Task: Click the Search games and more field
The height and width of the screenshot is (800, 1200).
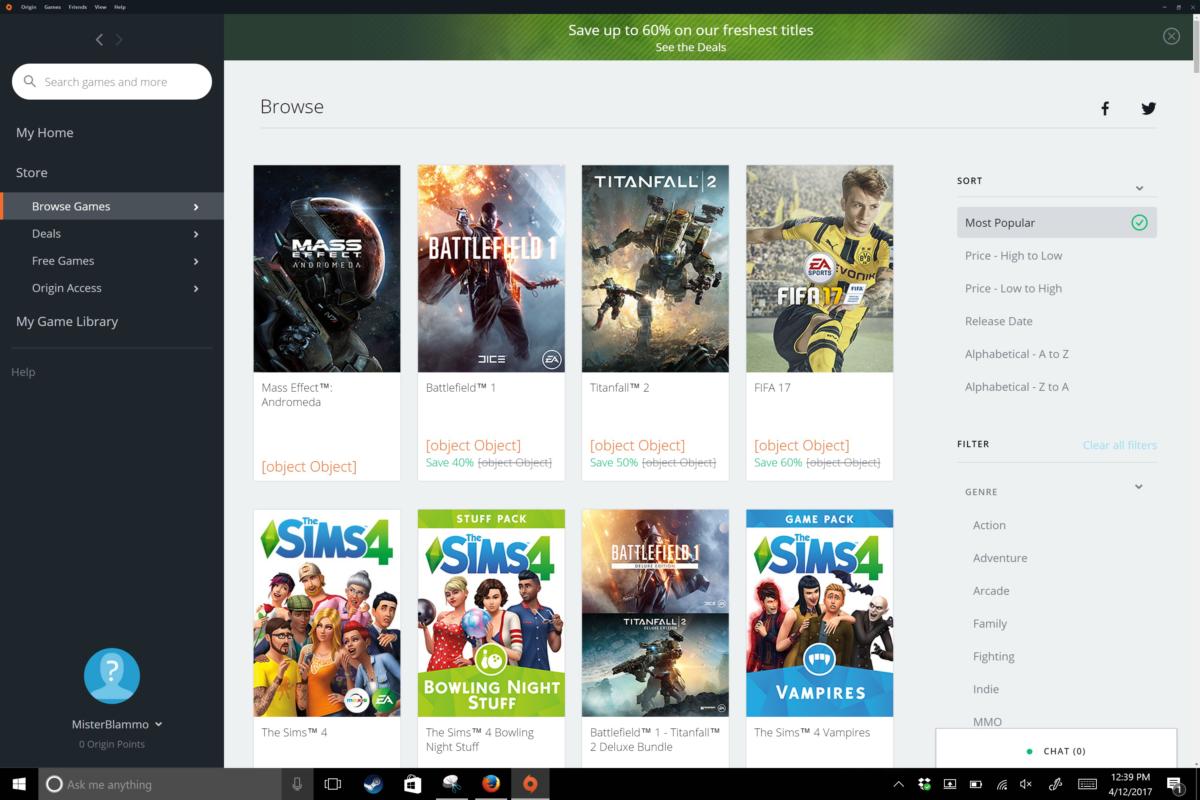Action: pos(112,82)
